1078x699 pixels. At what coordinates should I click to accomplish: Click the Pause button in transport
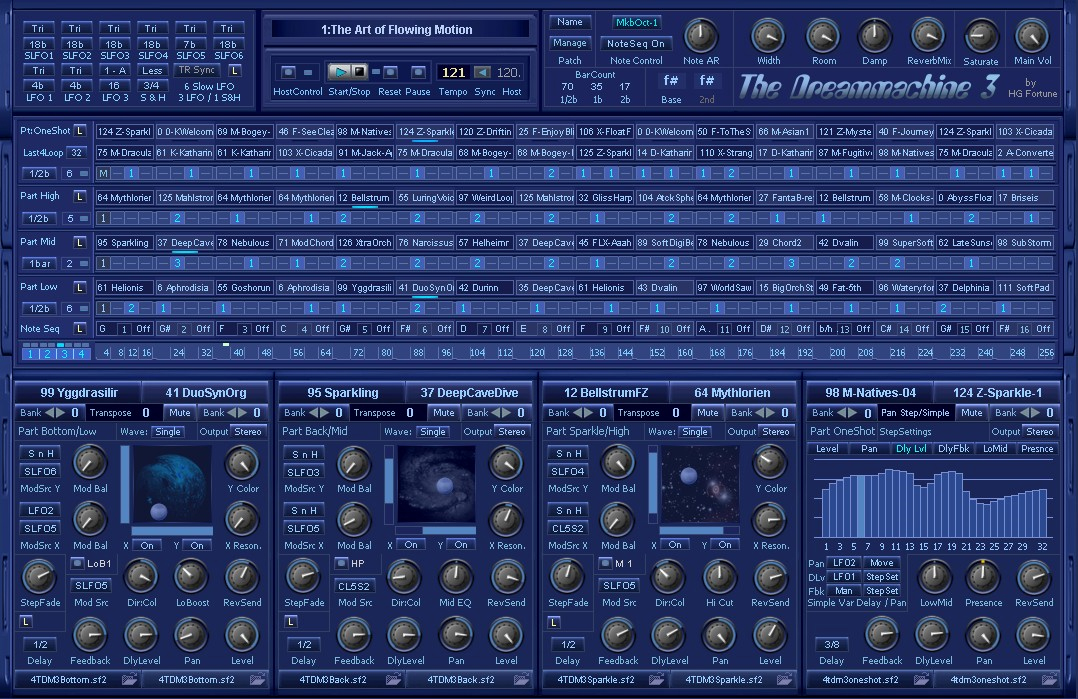tap(418, 71)
